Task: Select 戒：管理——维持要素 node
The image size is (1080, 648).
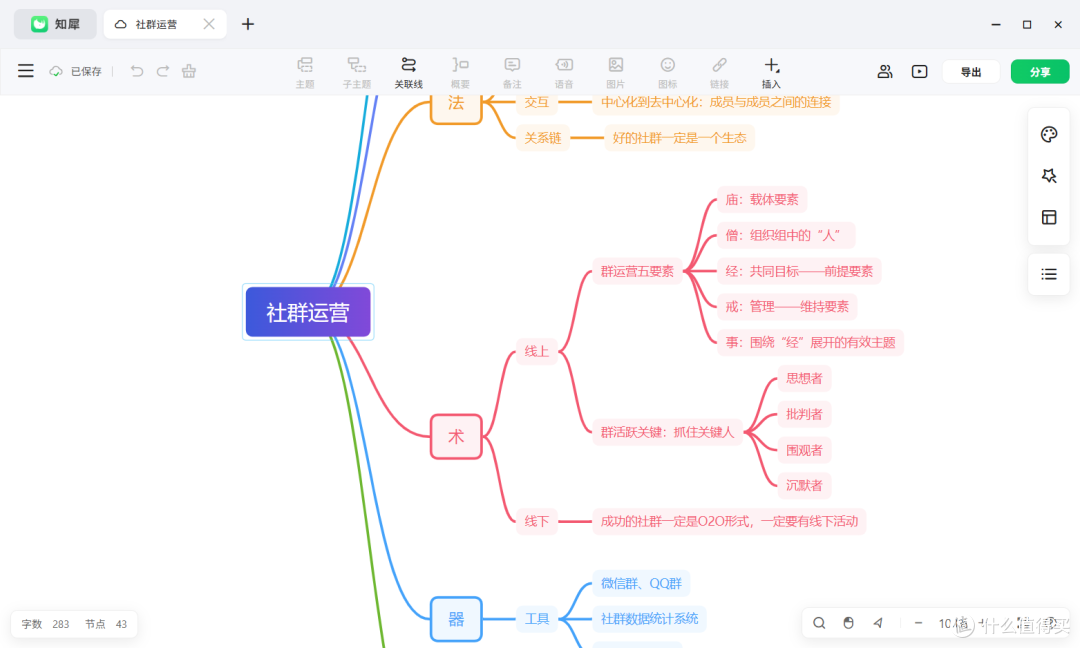Action: tap(787, 306)
